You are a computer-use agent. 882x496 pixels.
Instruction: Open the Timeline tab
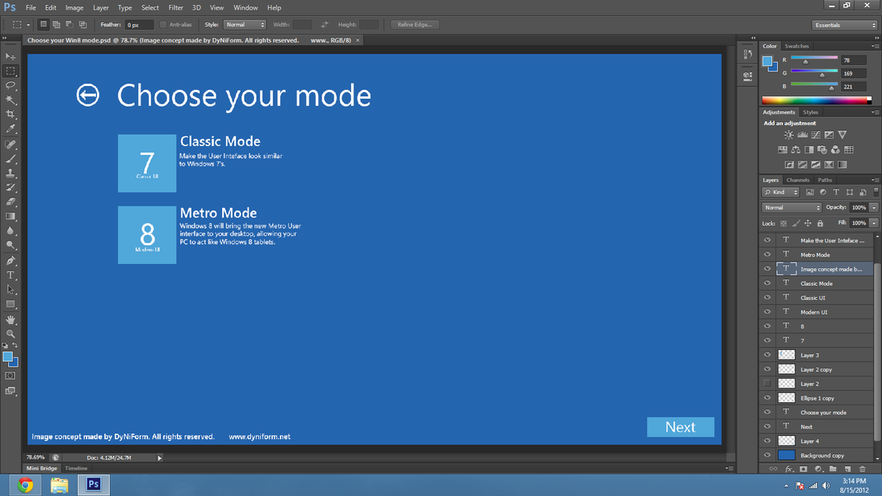tap(76, 468)
